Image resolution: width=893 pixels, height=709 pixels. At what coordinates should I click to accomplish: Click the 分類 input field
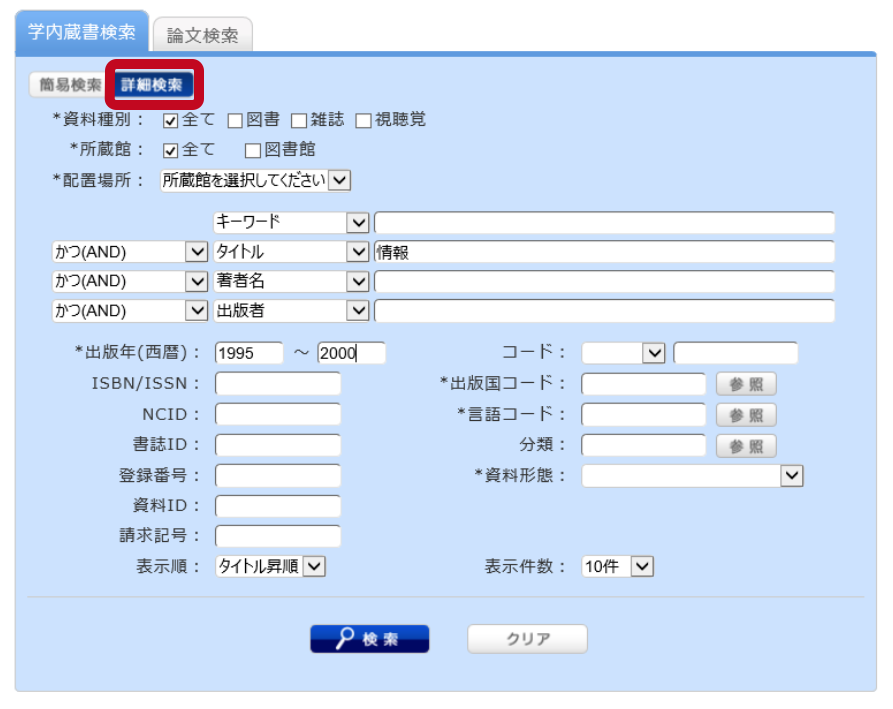(x=644, y=445)
